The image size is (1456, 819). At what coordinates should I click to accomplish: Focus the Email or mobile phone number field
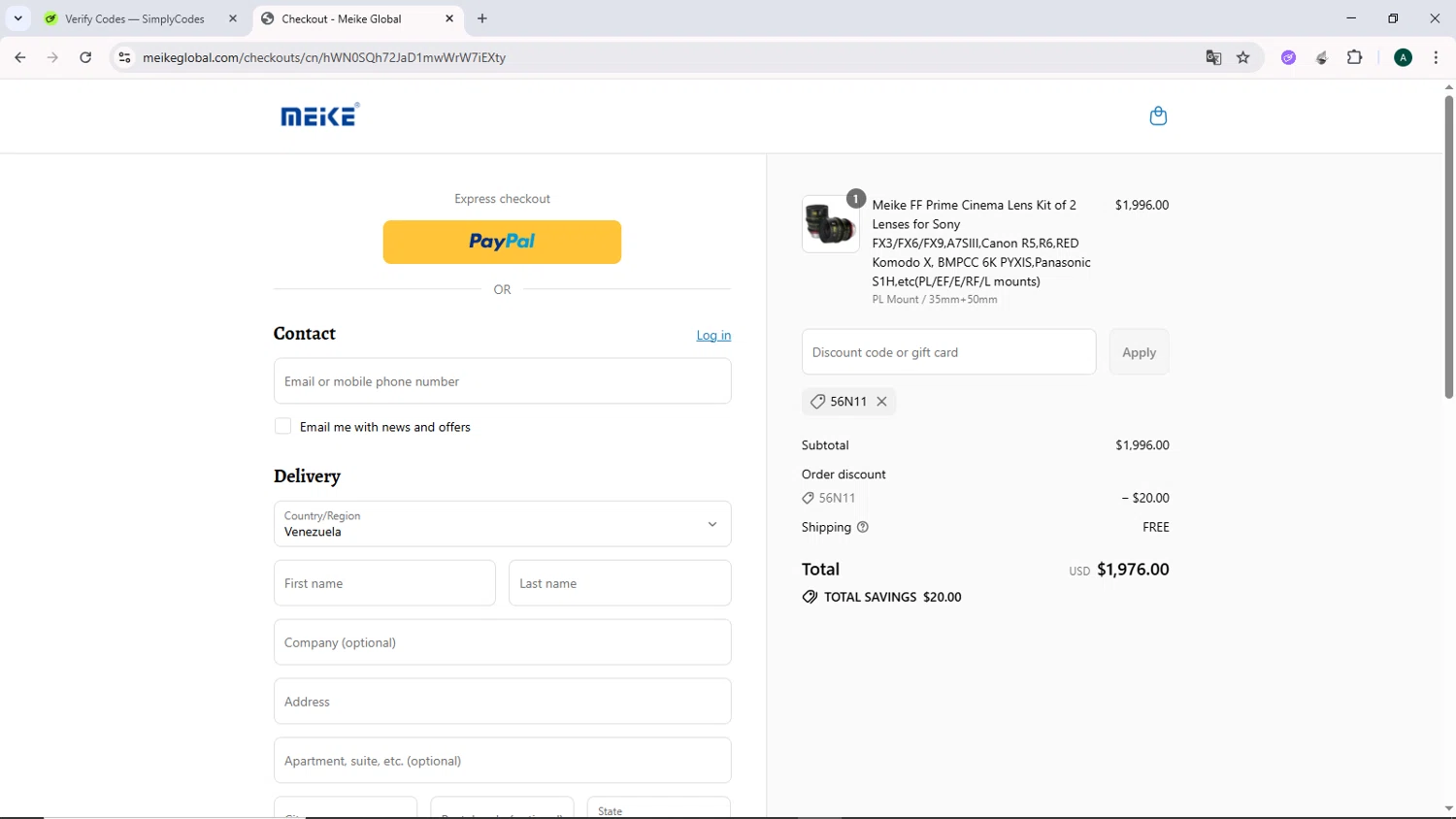tap(502, 381)
